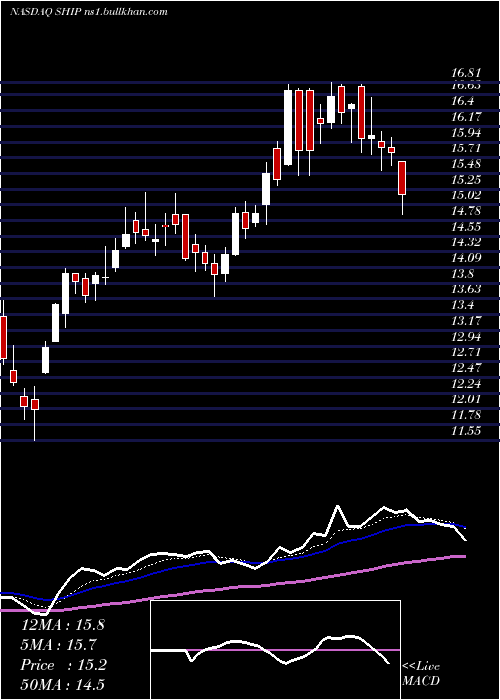This screenshot has height=700, width=500.
Task: Click the 15.02 price axis label
Action: (x=466, y=195)
